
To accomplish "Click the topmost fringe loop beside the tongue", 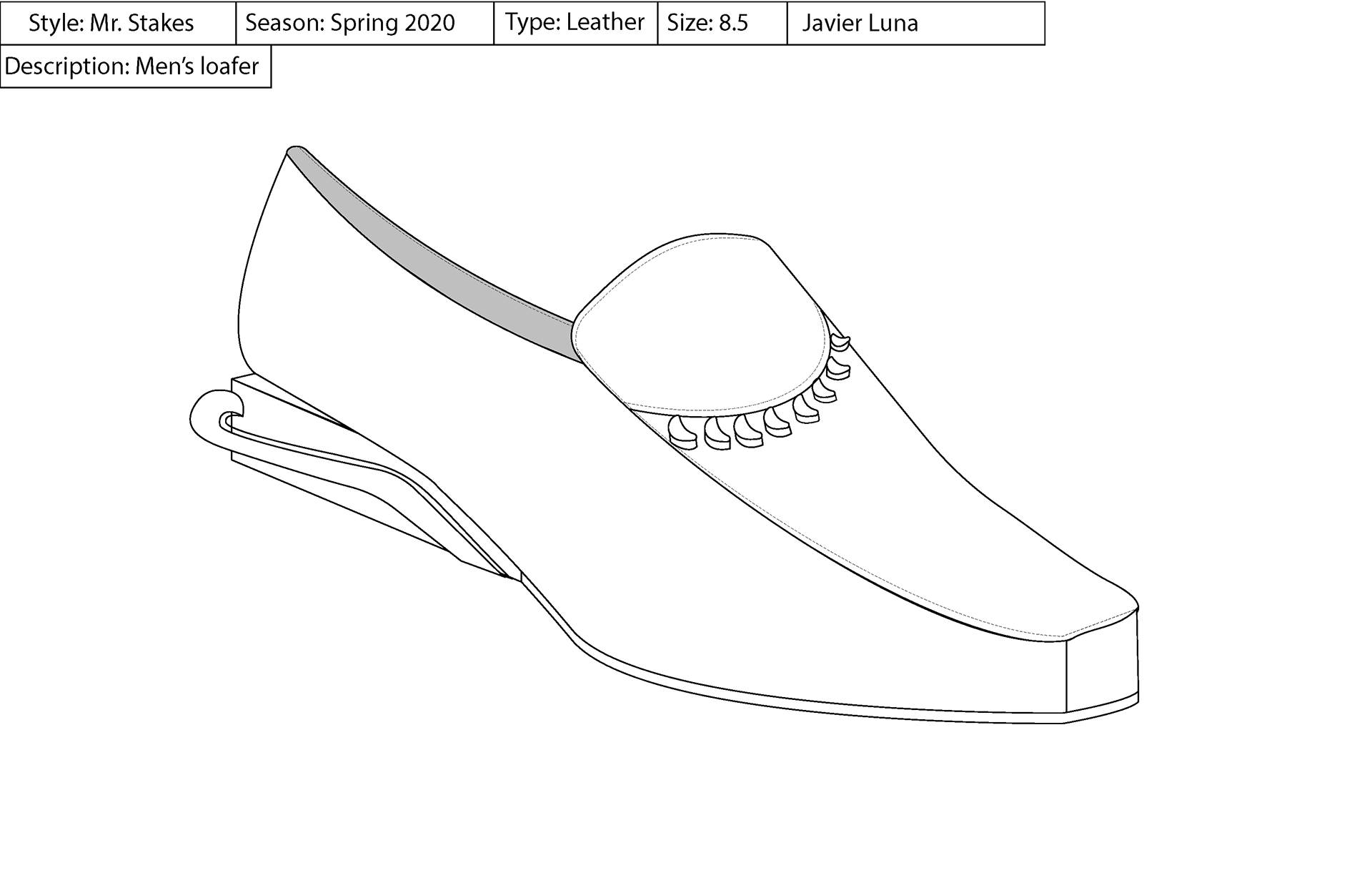I will pos(841,342).
